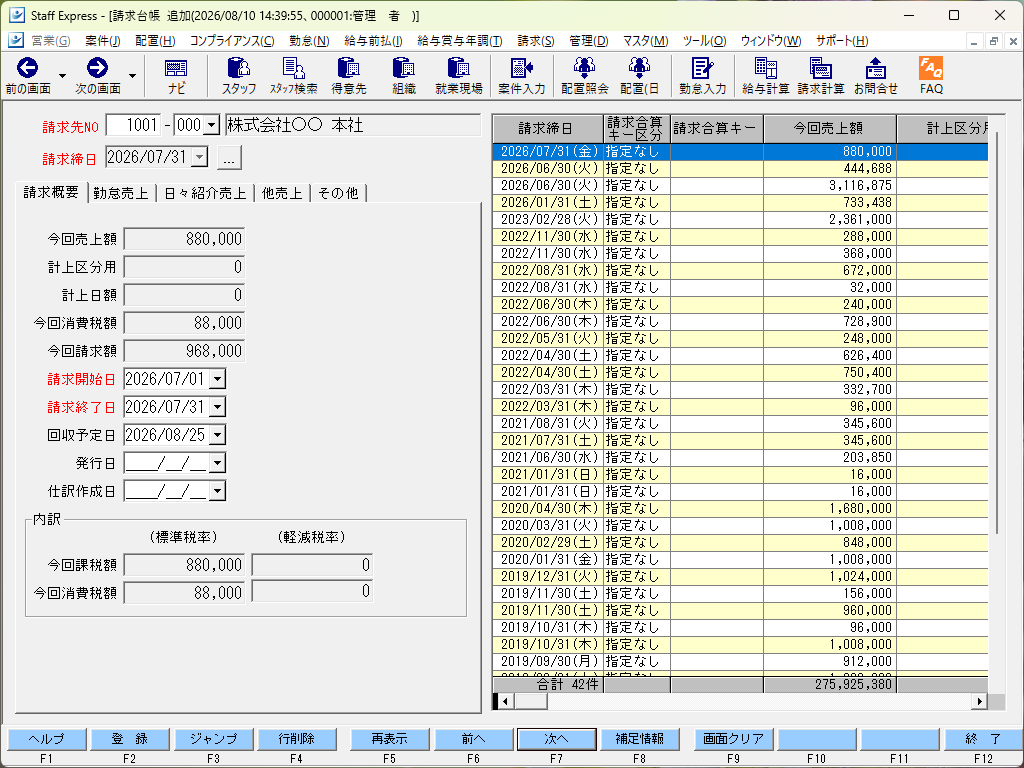
Task: Open the 案件入力 toolbar icon
Action: [x=522, y=76]
